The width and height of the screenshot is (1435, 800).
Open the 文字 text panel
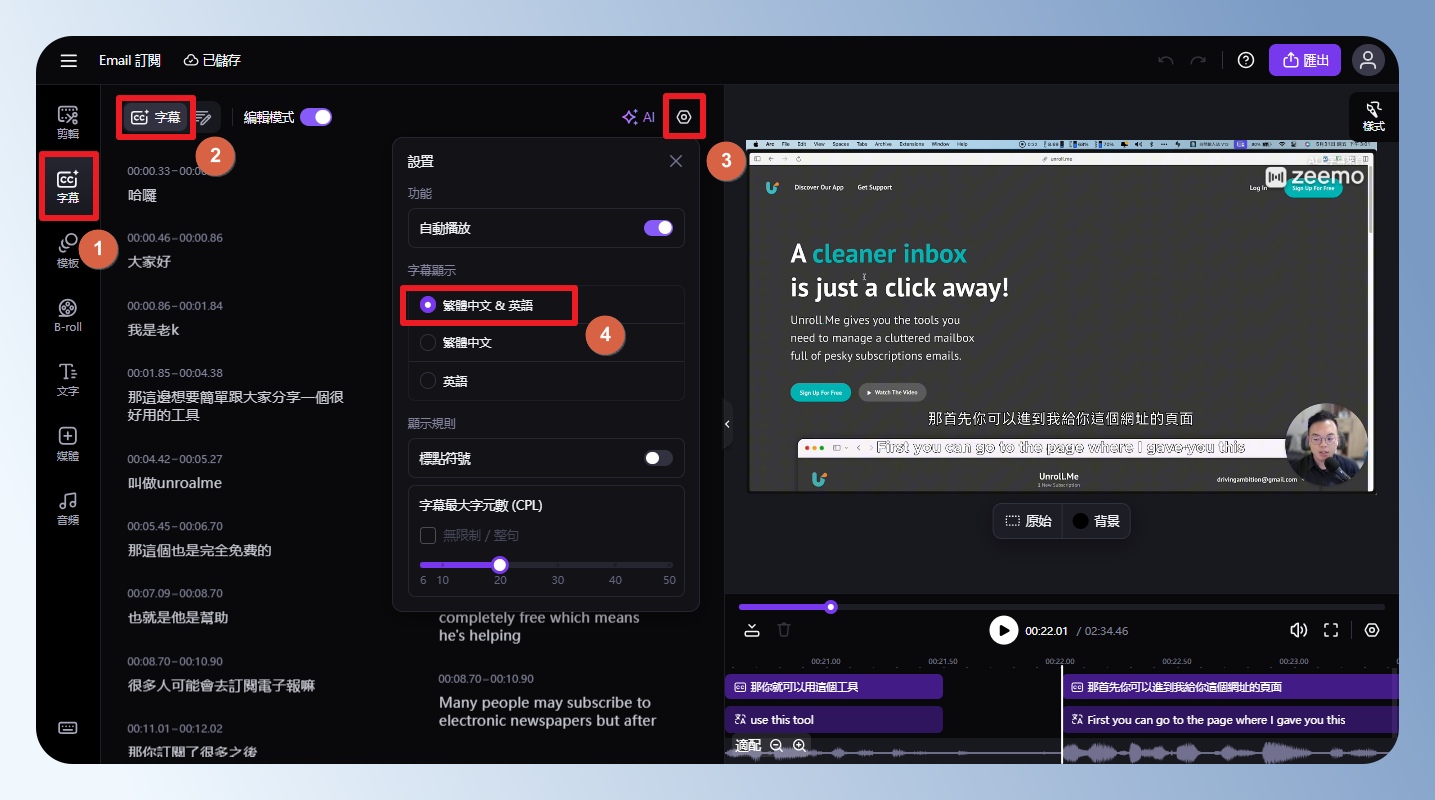(68, 379)
